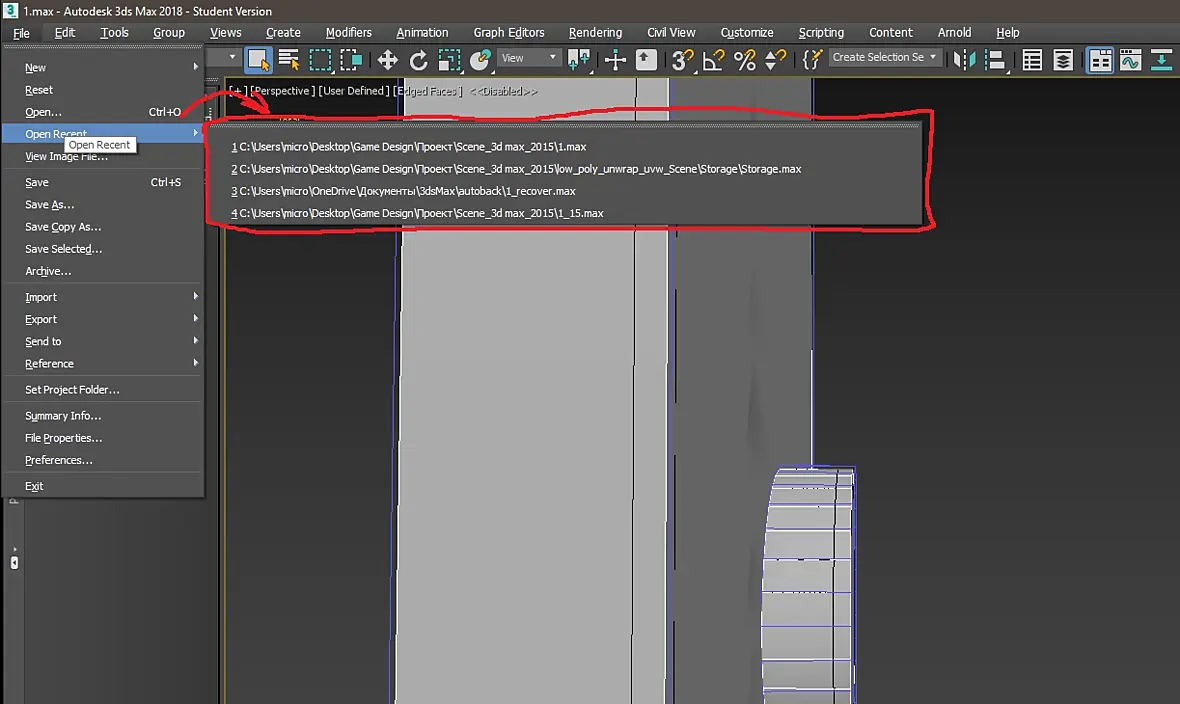Activate the Select and Rotate tool
This screenshot has height=704, width=1180.
click(418, 59)
